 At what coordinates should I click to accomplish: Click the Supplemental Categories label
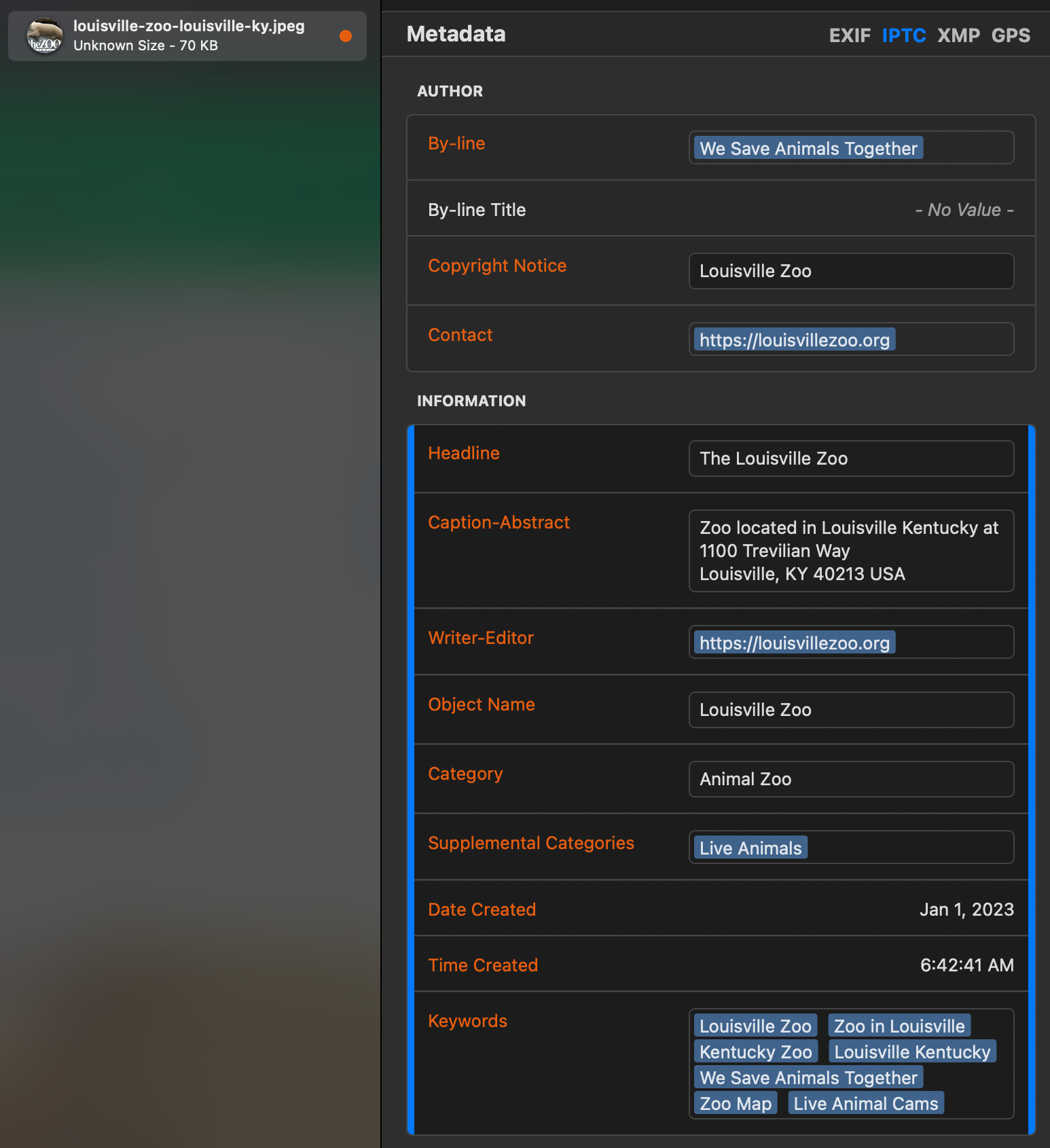click(x=531, y=843)
